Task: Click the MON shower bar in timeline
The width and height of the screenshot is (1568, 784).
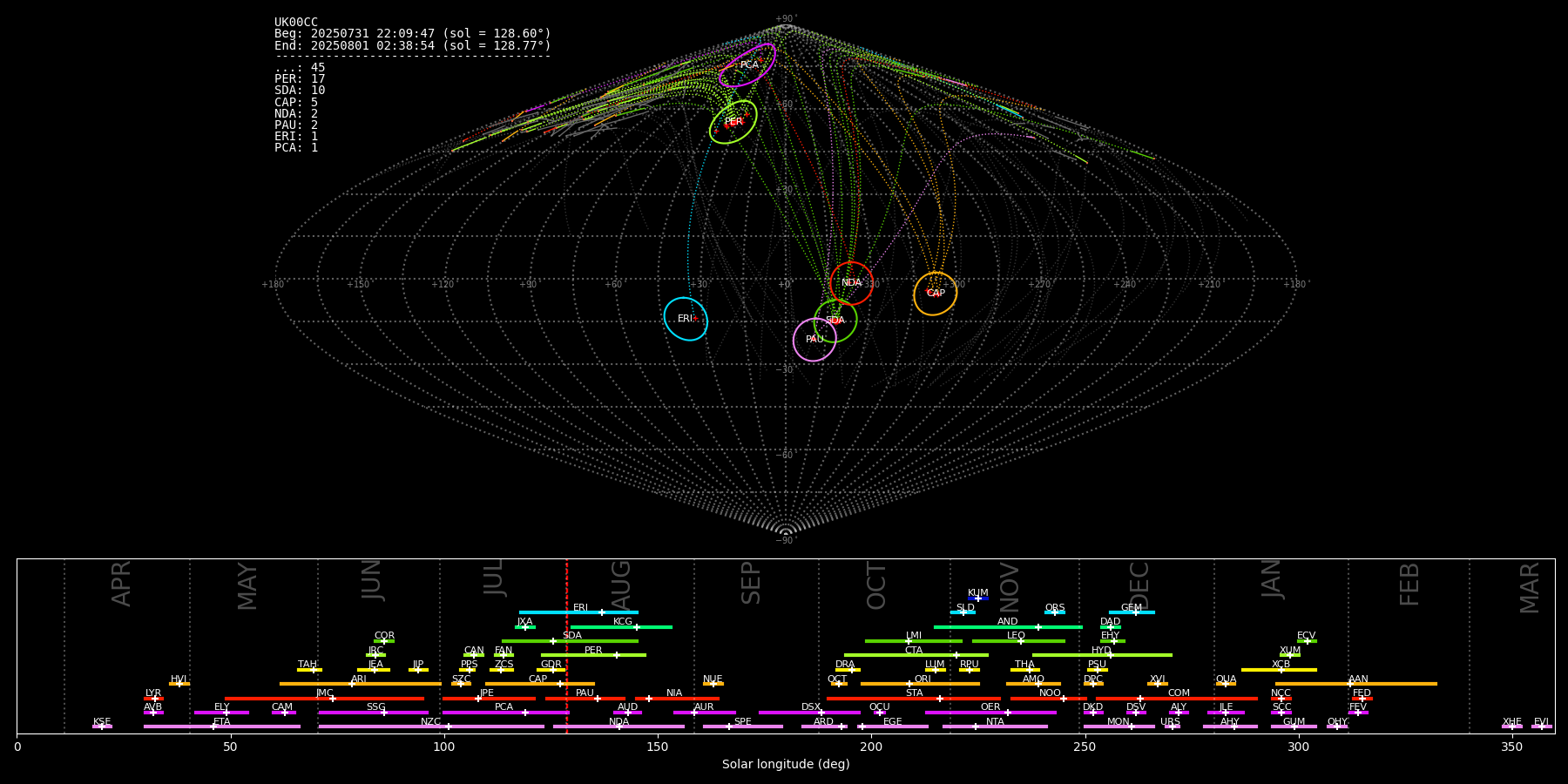Action: (x=1119, y=727)
